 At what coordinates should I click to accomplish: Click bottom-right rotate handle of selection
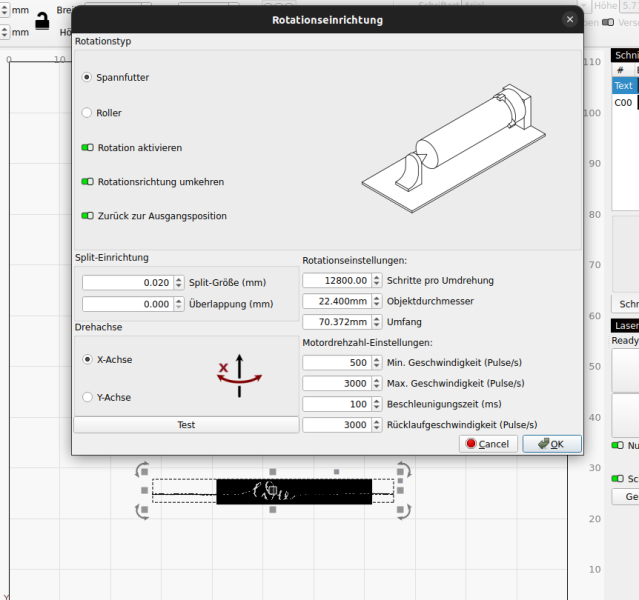click(403, 511)
